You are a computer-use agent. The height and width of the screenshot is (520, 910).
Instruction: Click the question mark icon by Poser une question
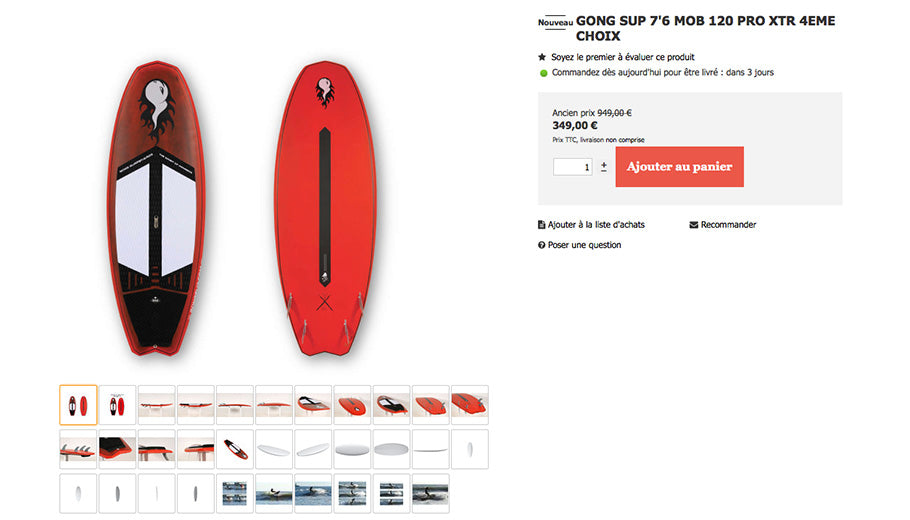[x=542, y=245]
